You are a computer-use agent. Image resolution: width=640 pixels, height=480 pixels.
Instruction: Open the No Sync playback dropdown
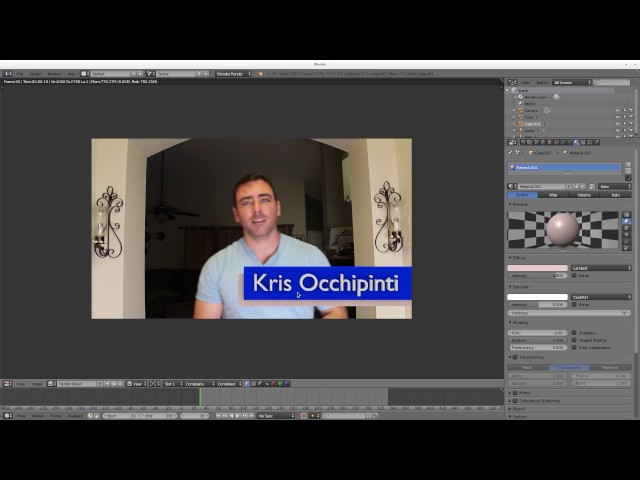coord(276,416)
